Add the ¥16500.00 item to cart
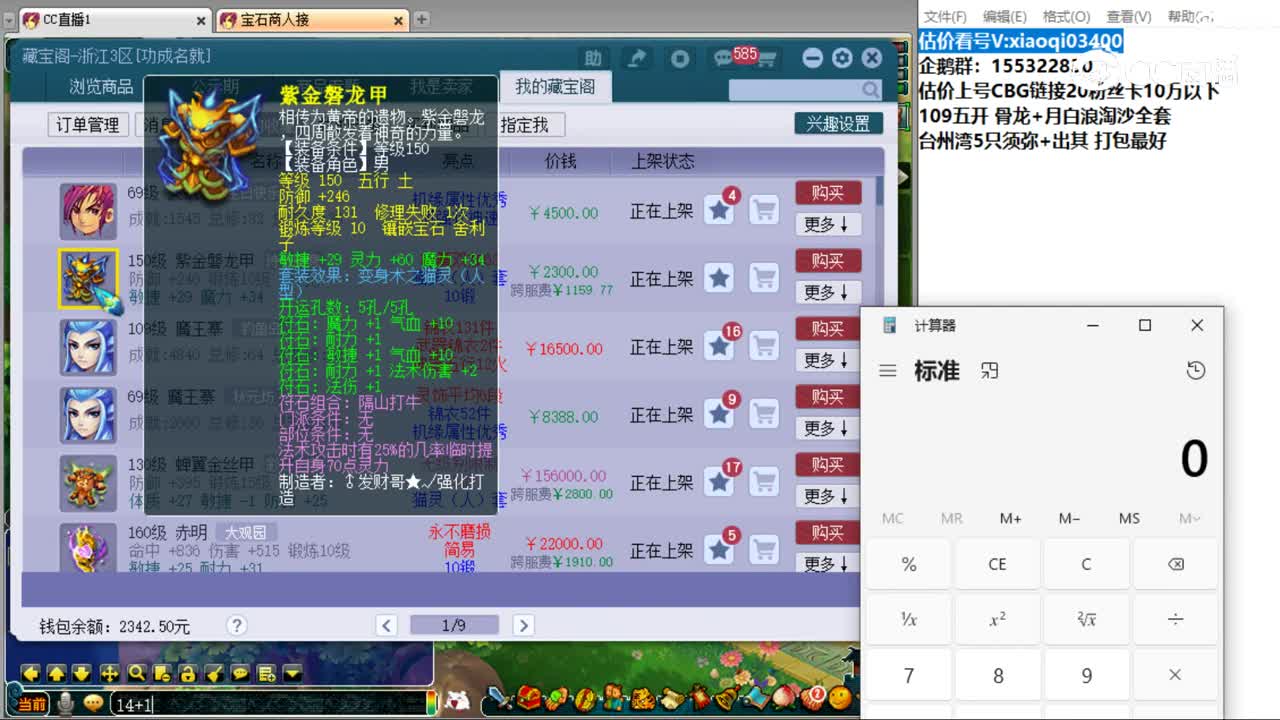The height and width of the screenshot is (720, 1280). coord(765,346)
